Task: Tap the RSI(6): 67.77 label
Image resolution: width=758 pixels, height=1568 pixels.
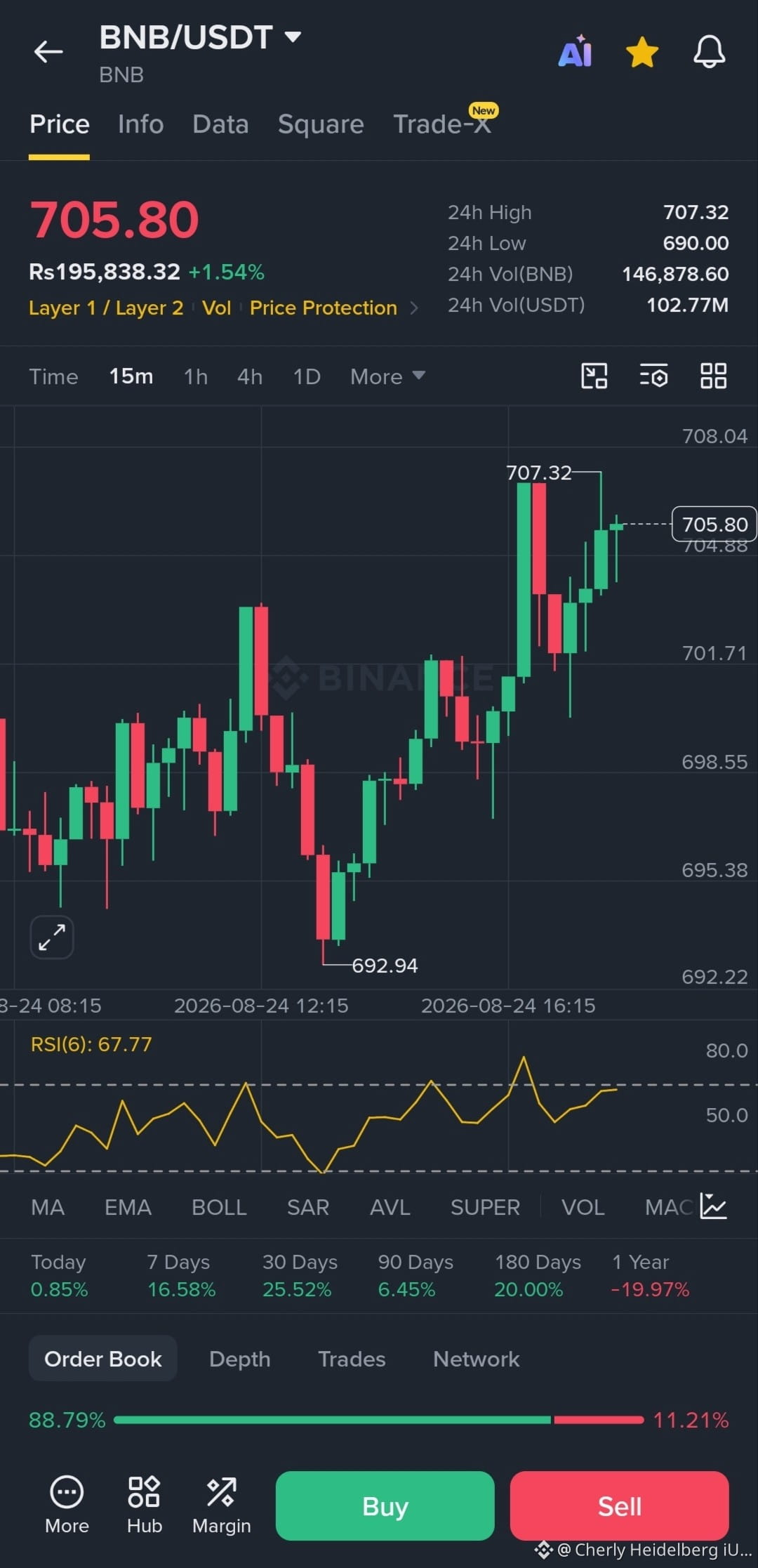Action: coord(91,1044)
